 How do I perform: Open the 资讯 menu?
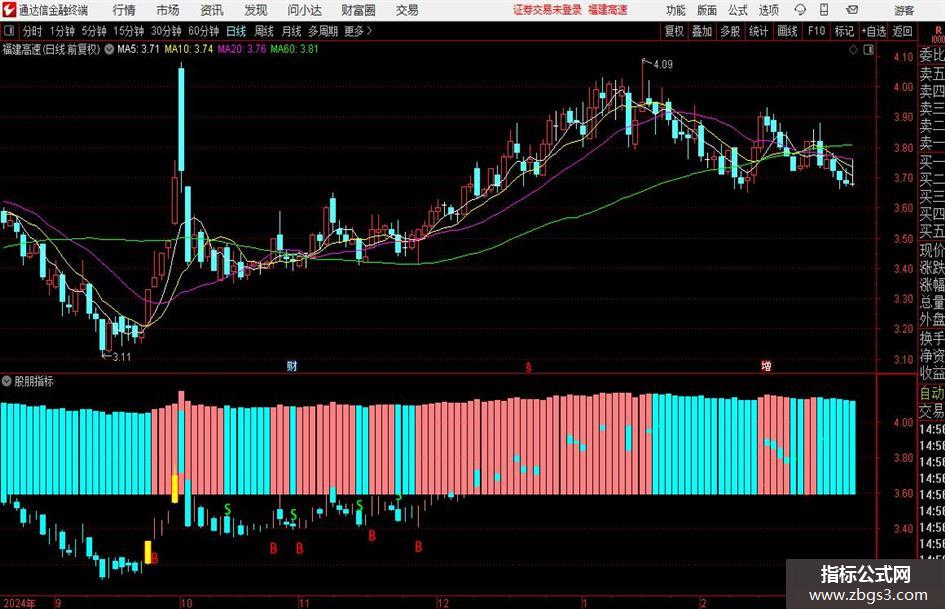212,10
